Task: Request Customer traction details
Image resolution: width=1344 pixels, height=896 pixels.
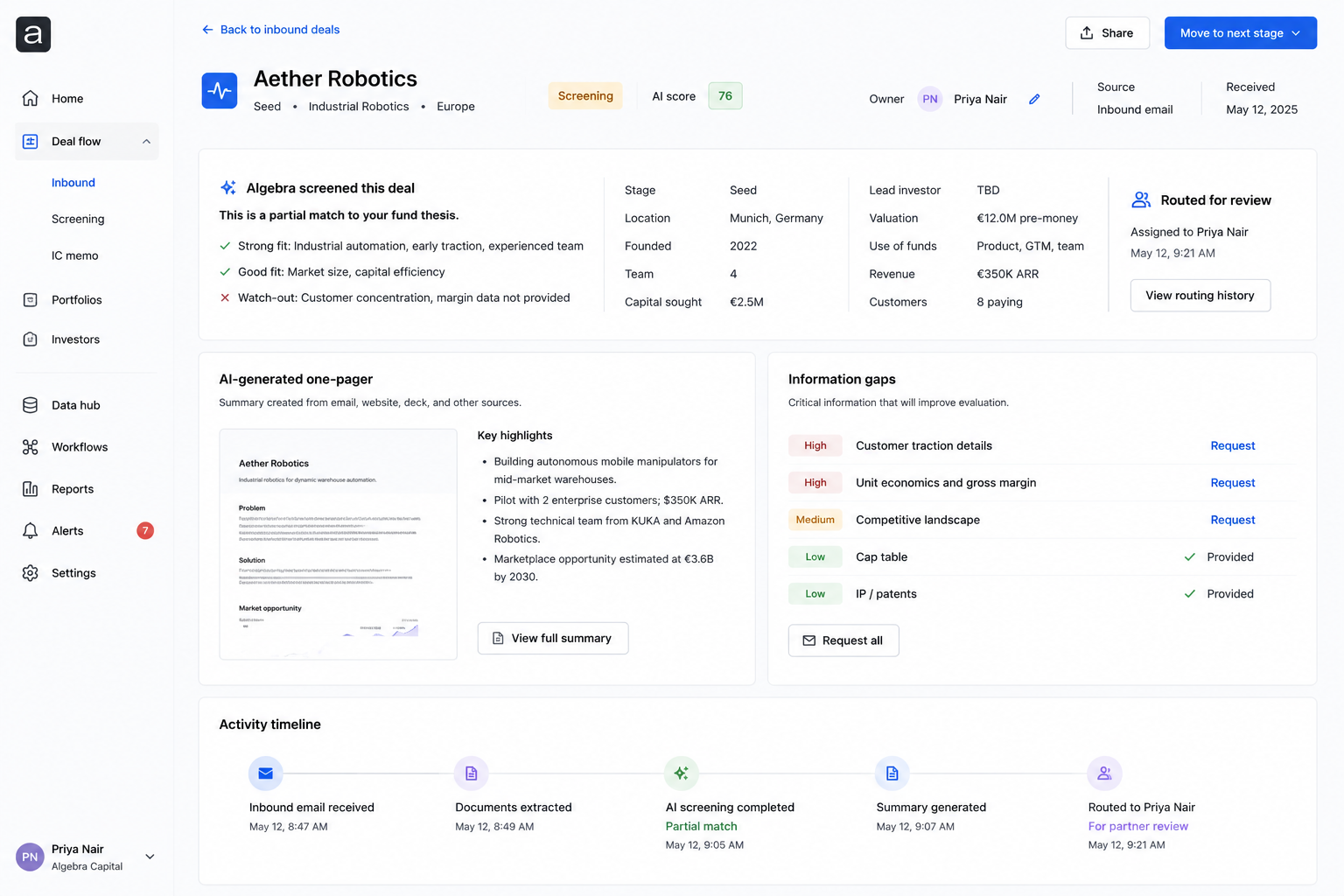Action: (1232, 446)
